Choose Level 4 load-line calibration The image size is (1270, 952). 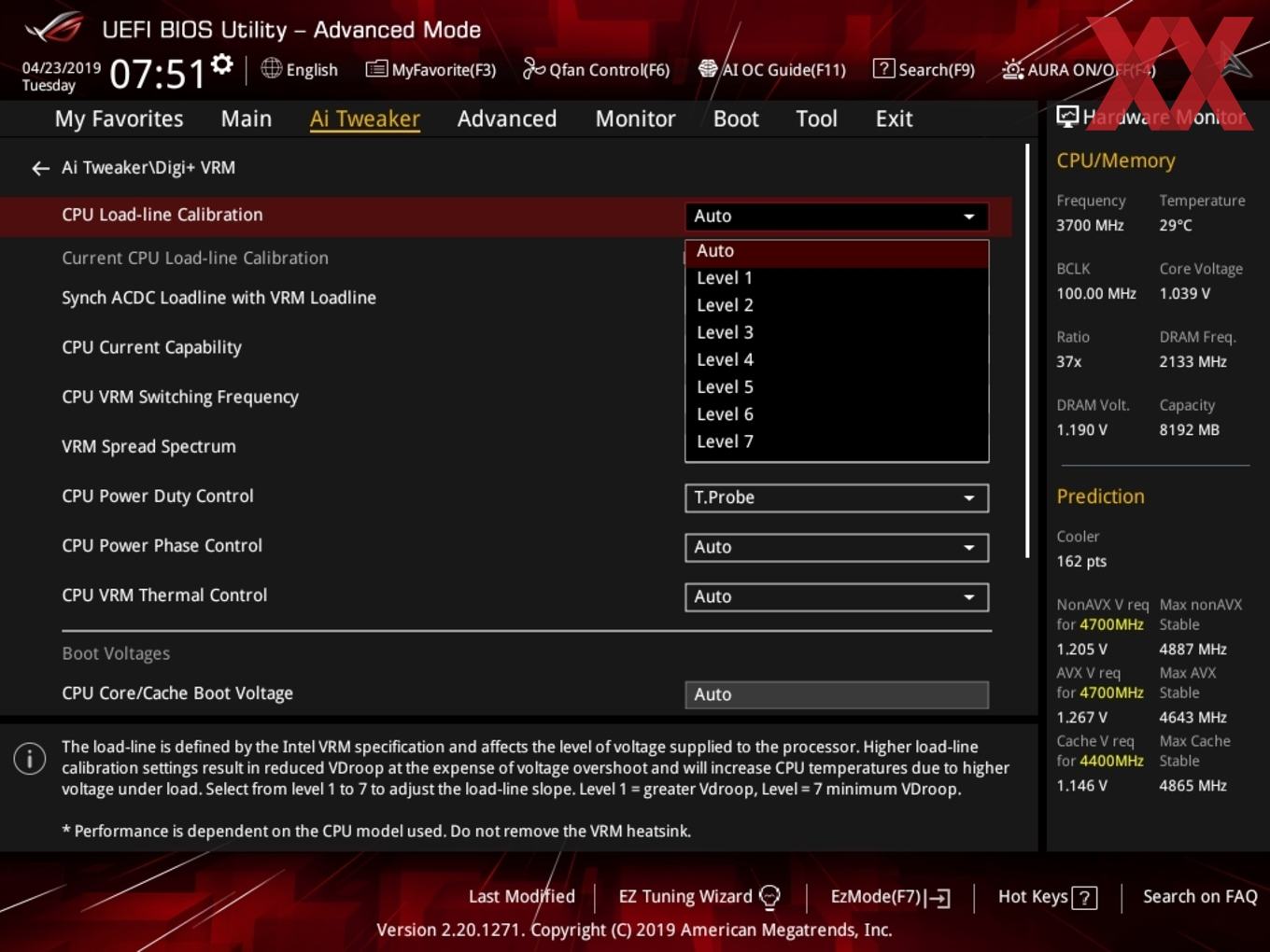pos(837,359)
